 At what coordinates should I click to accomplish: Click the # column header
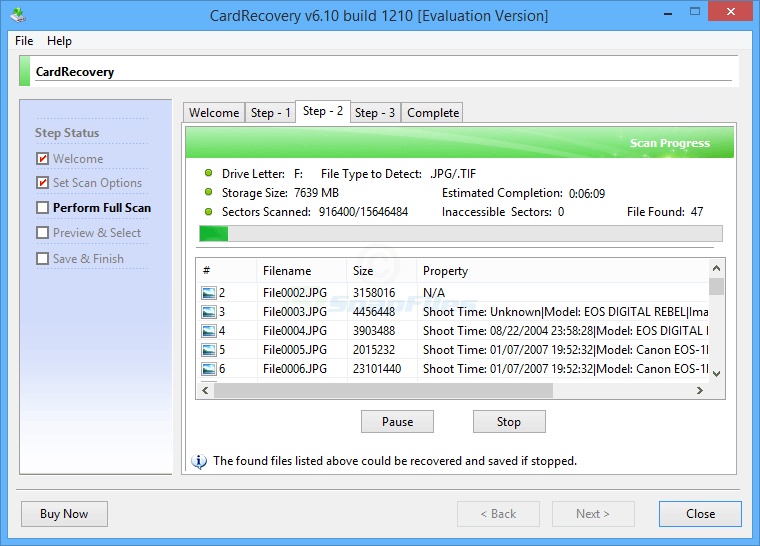[227, 271]
